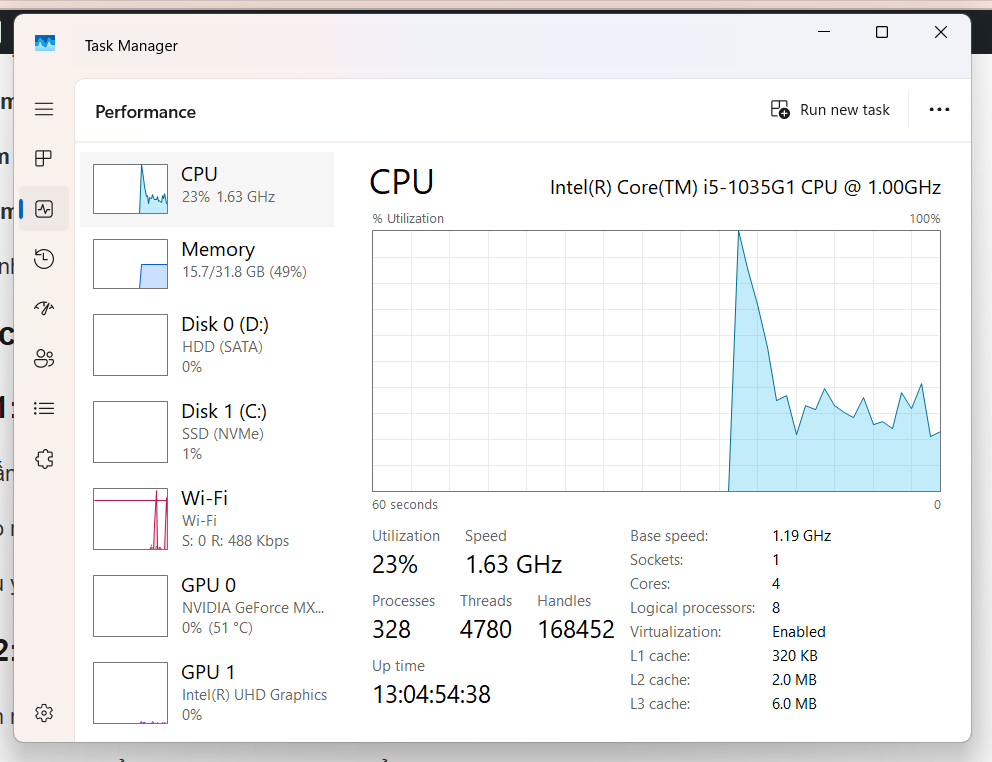Open the Users page icon

[44, 359]
